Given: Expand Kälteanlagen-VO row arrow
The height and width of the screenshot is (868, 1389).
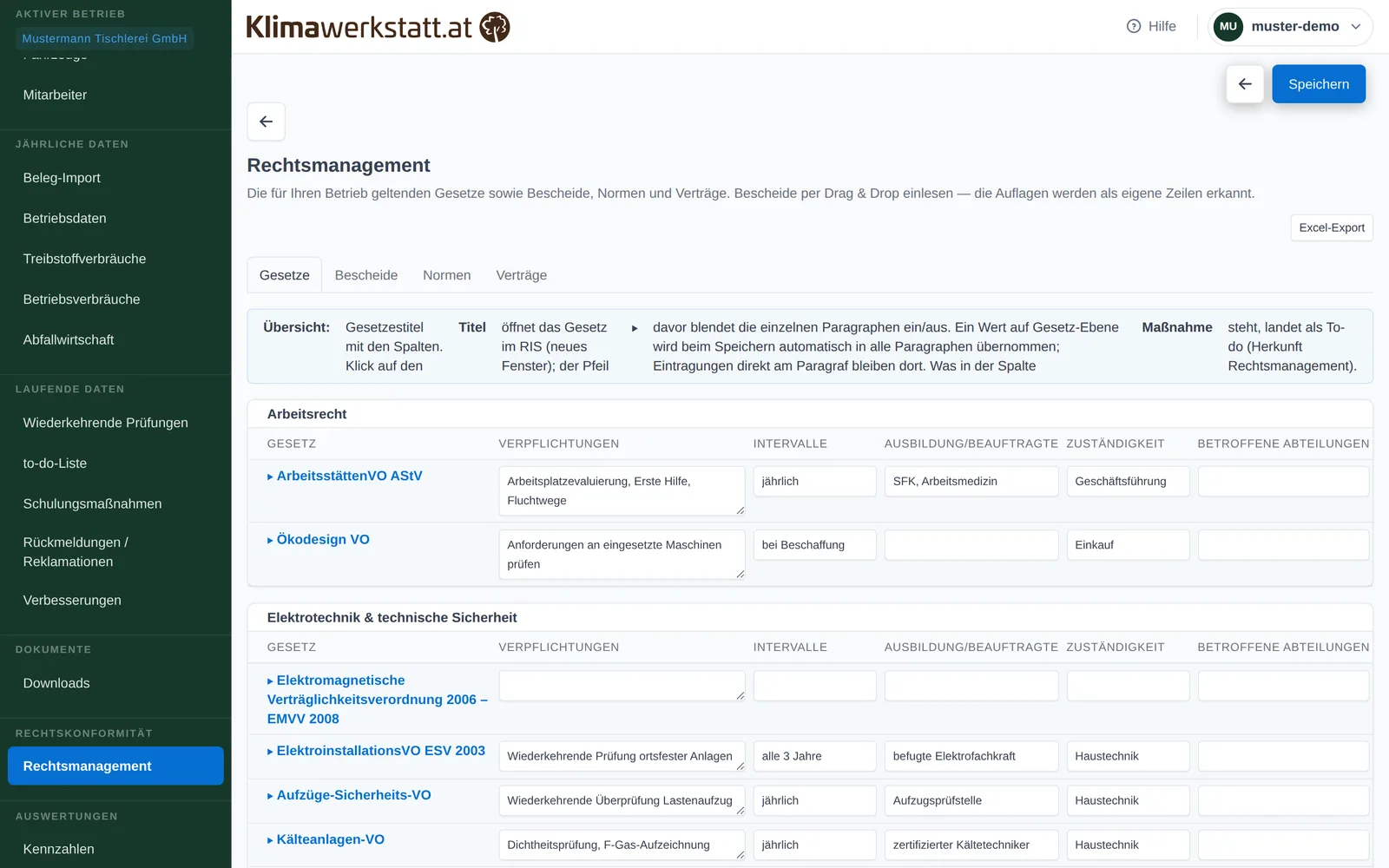Looking at the screenshot, I should [270, 840].
